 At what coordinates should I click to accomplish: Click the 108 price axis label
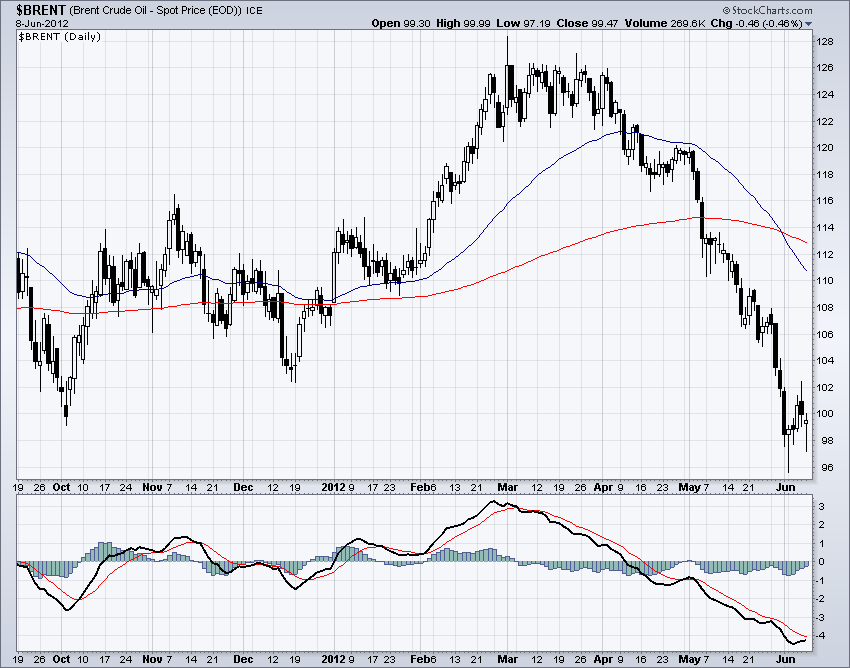coord(825,307)
